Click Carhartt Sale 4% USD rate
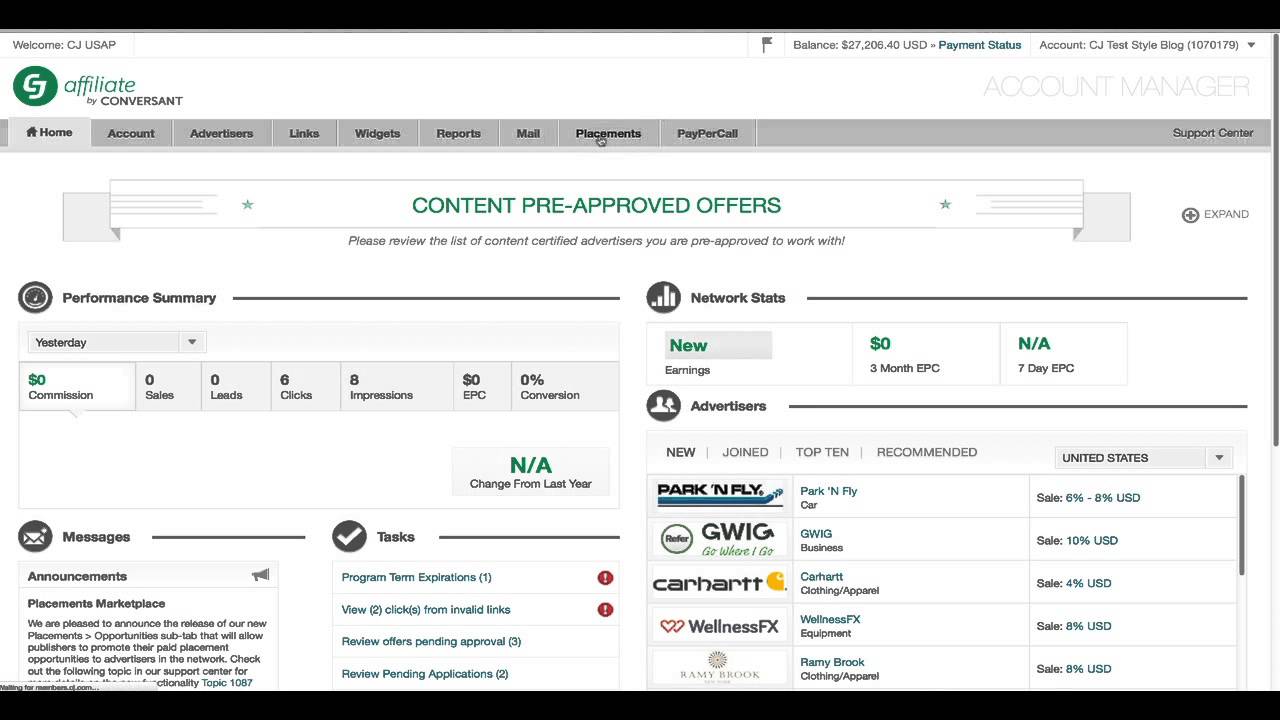Viewport: 1280px width, 720px height. (x=1074, y=584)
